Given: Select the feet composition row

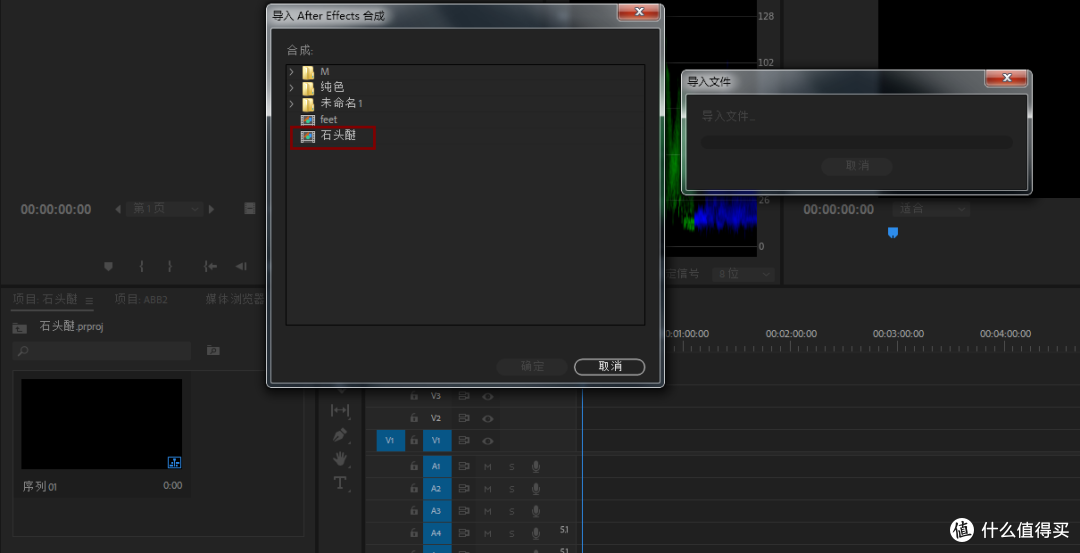Looking at the screenshot, I should (x=465, y=120).
